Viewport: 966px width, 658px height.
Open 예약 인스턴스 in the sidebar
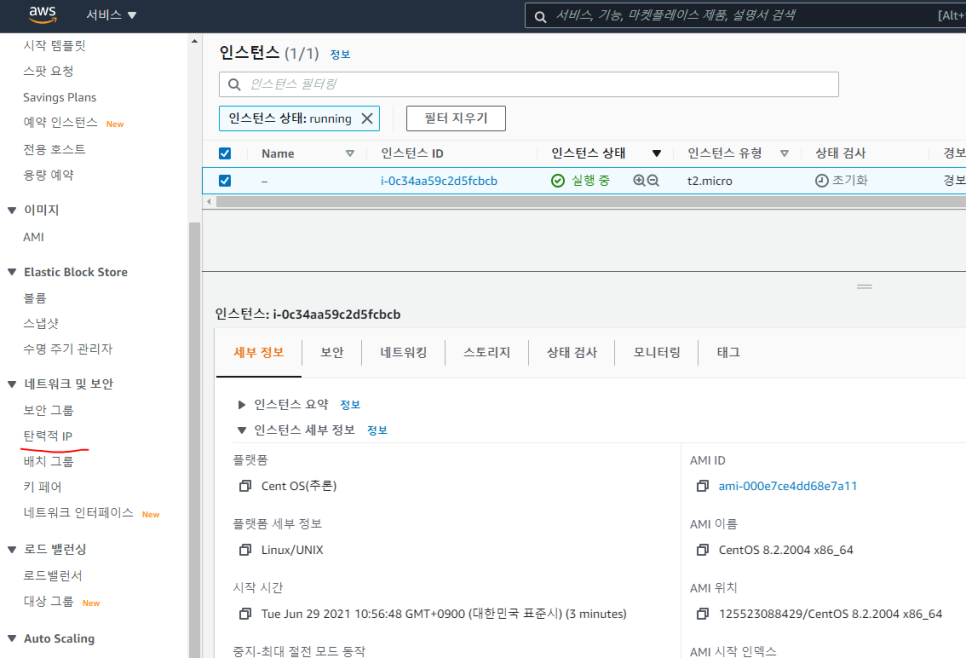[x=60, y=123]
